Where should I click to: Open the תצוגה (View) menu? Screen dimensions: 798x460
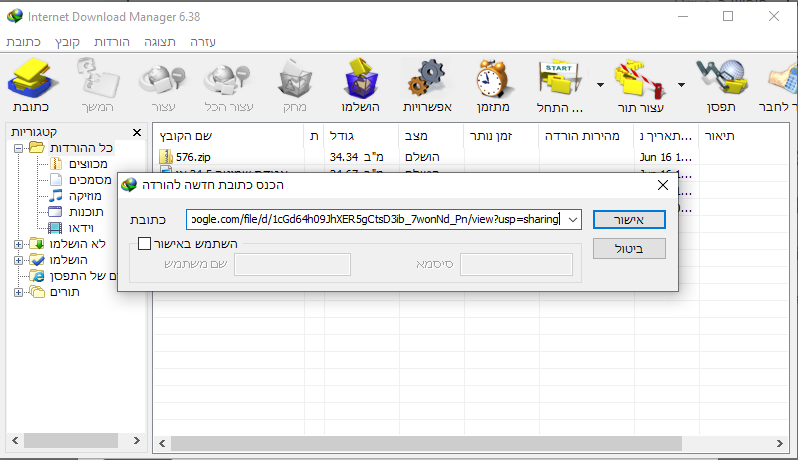160,42
